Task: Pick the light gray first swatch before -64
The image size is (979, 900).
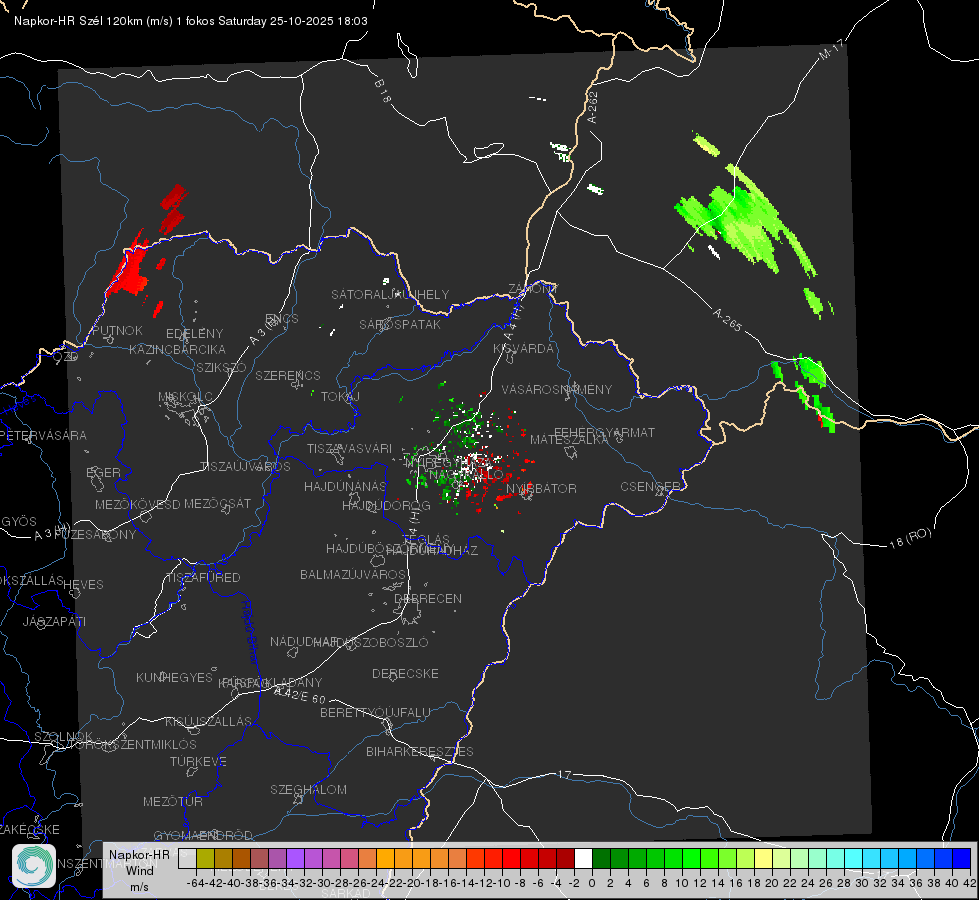Action: 187,858
